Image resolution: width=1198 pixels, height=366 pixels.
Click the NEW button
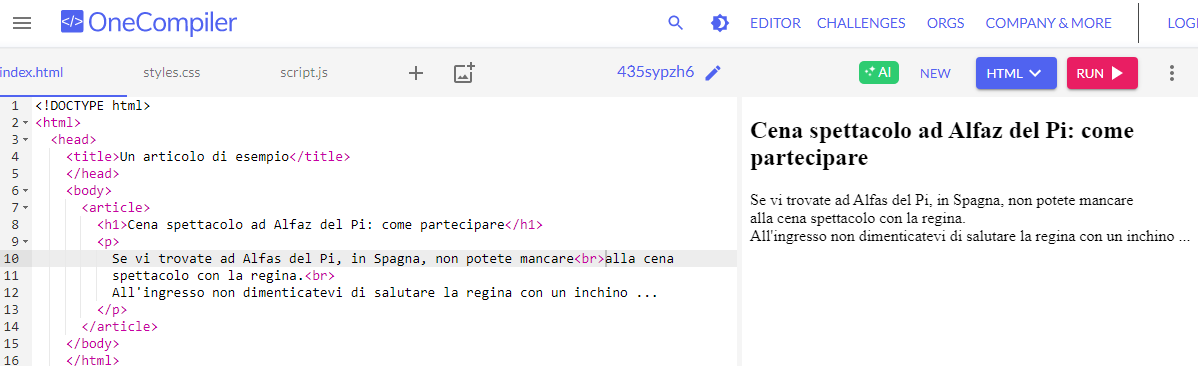pyautogui.click(x=935, y=73)
